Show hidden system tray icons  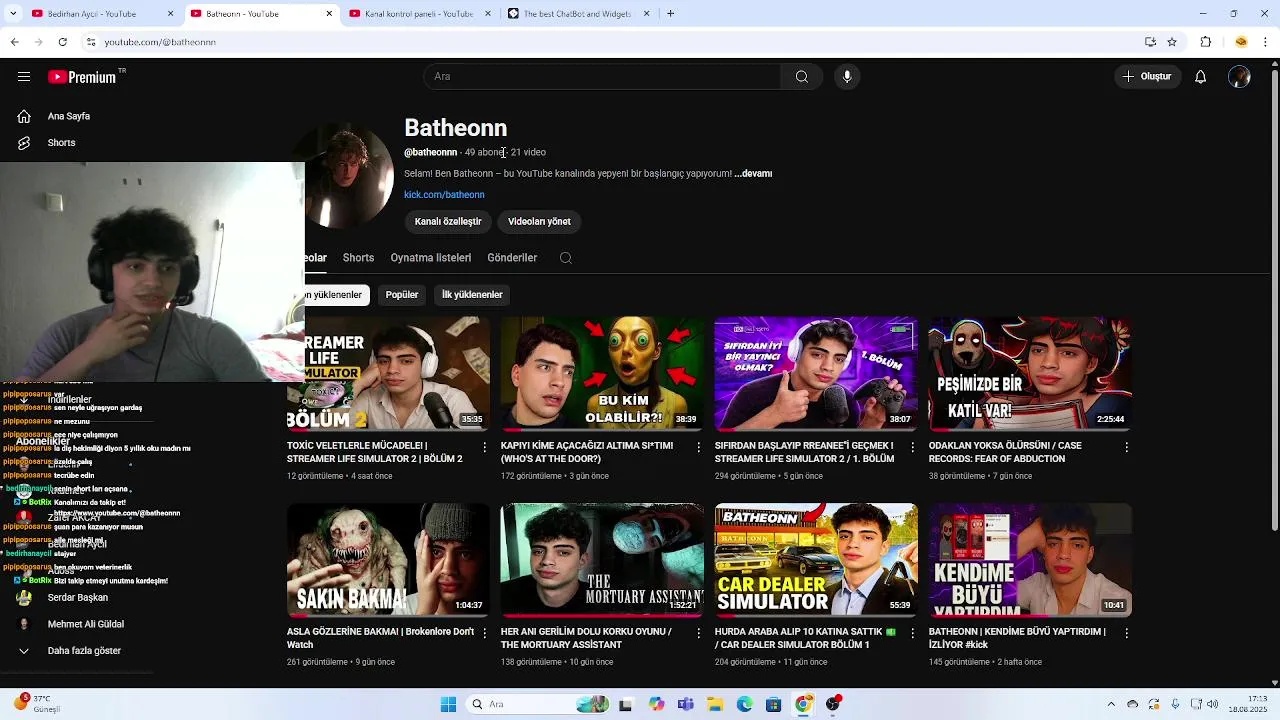[x=1111, y=704]
